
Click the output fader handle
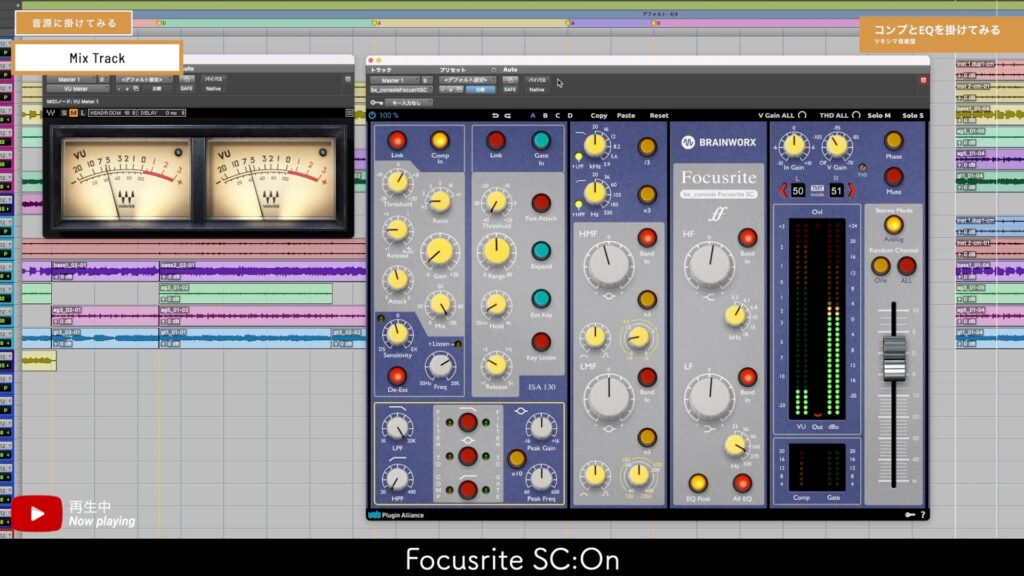[893, 358]
